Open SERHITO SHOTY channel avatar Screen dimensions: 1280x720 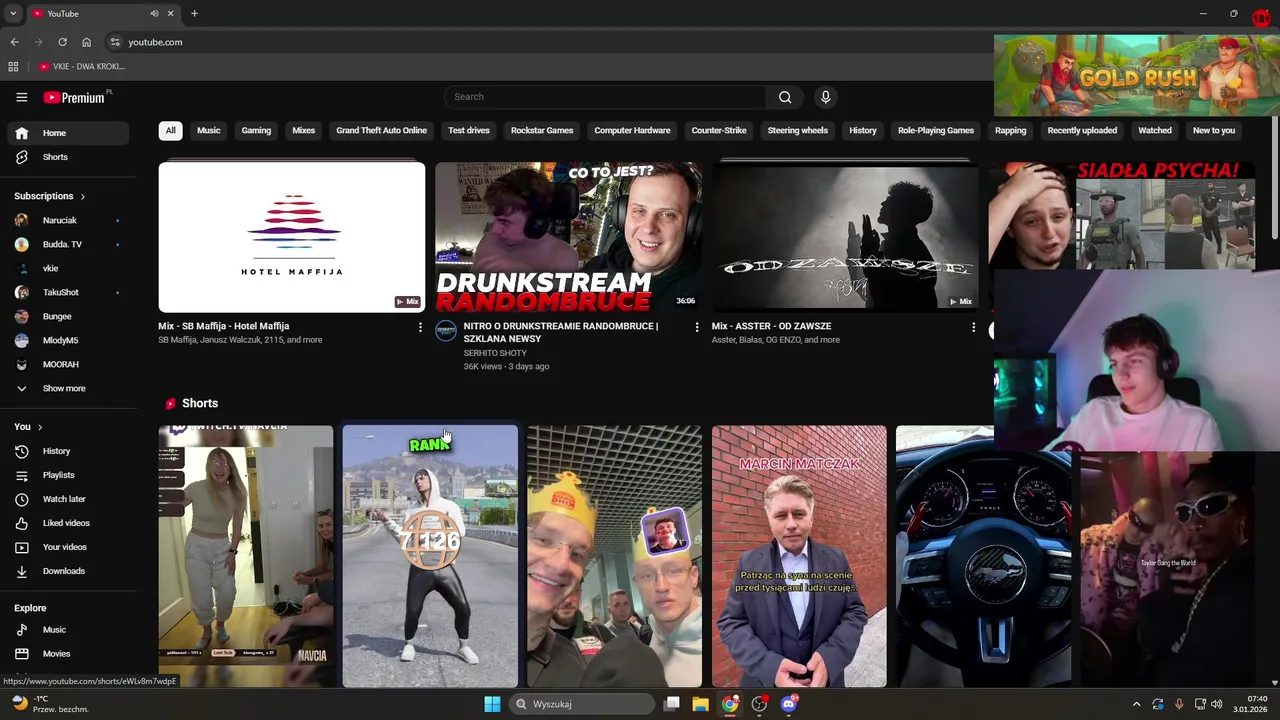446,331
